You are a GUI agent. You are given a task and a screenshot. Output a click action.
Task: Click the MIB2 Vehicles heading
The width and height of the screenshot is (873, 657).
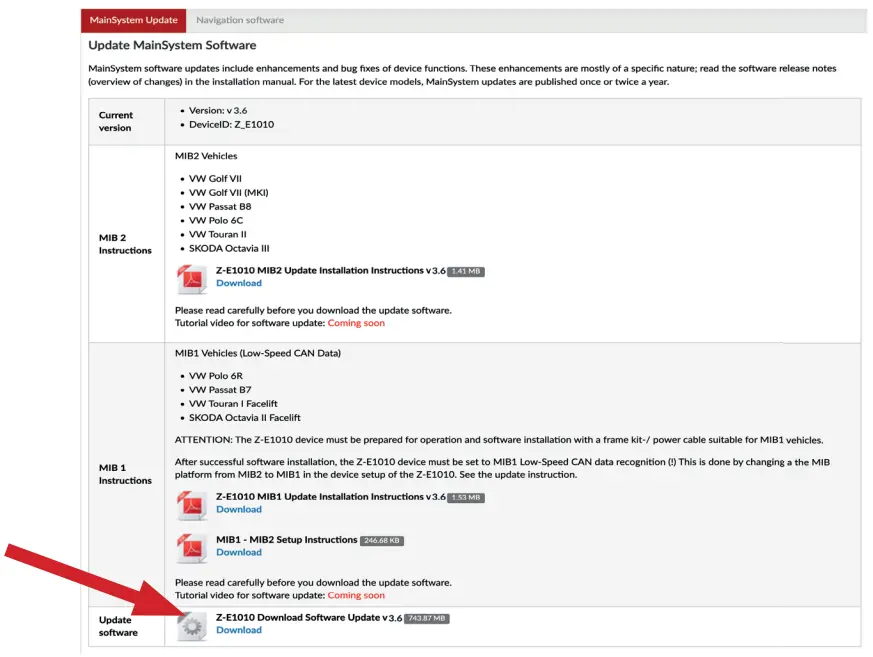click(206, 156)
